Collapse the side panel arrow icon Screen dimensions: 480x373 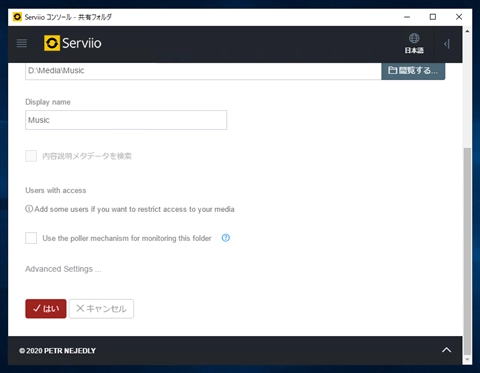click(x=447, y=44)
